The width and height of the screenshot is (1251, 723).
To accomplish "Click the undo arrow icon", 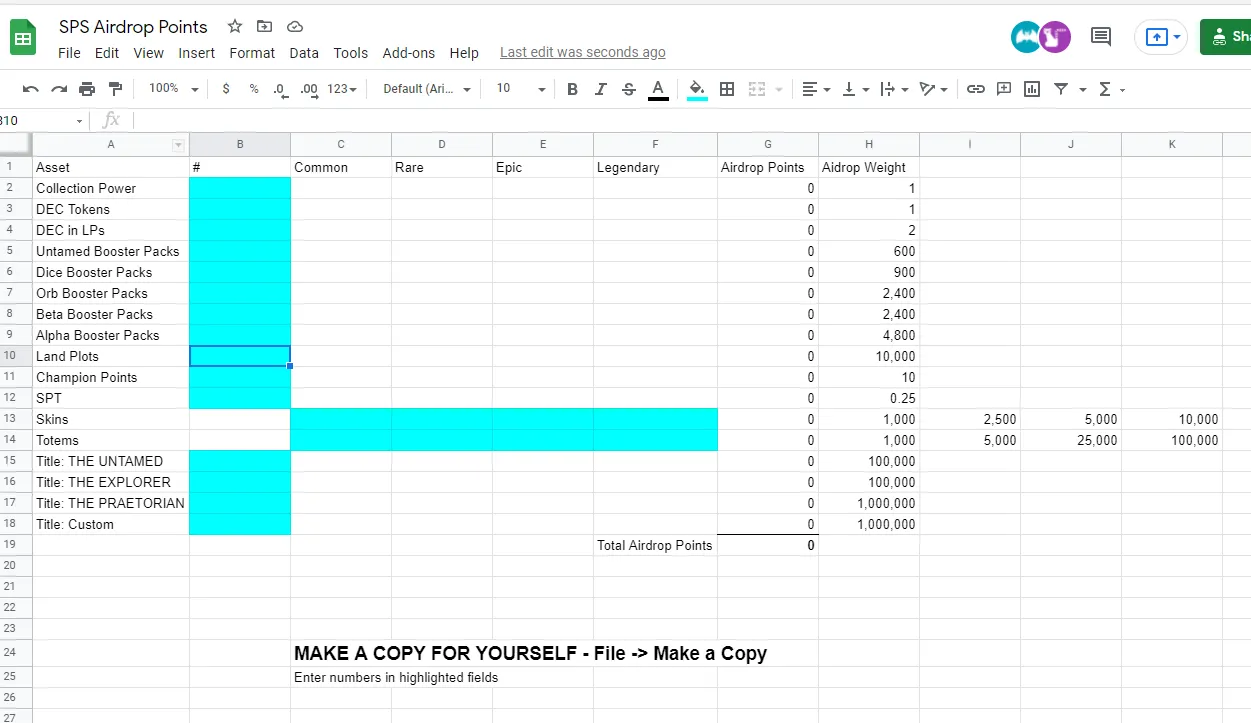I will point(31,89).
